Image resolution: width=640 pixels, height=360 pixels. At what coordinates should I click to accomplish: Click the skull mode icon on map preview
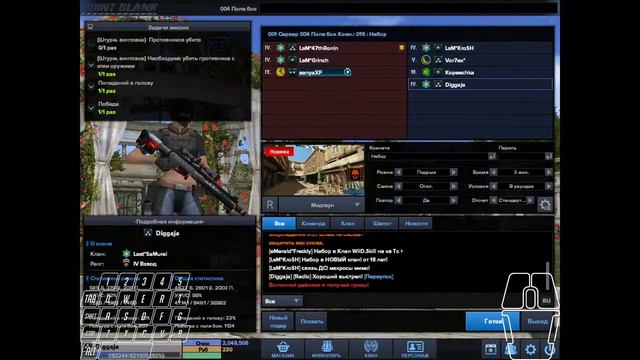[x=355, y=176]
